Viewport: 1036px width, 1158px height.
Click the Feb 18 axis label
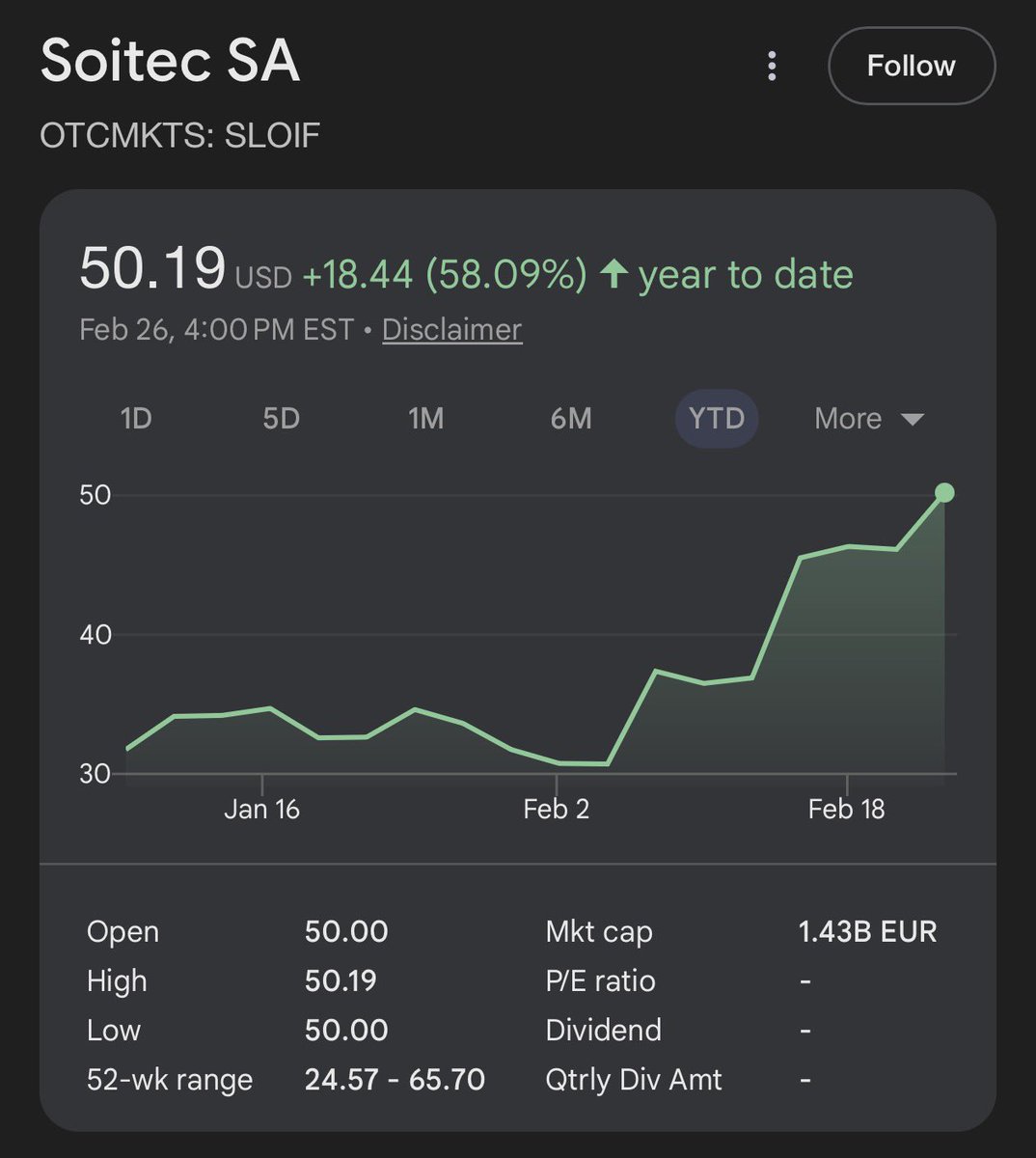(846, 809)
